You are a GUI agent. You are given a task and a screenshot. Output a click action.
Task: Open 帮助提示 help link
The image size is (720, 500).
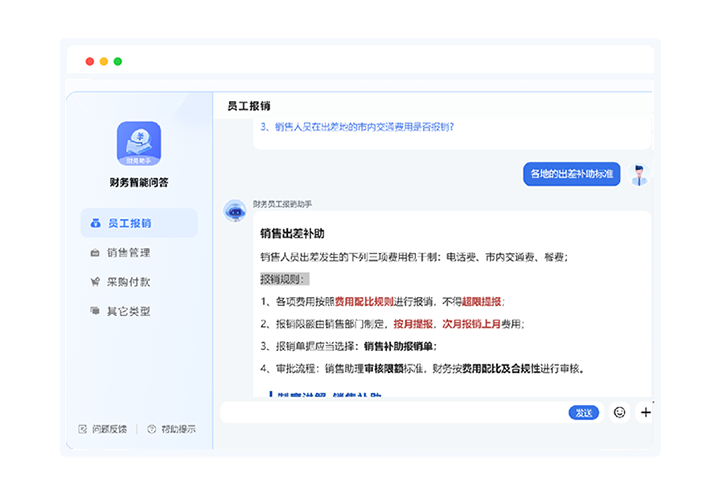[x=171, y=429]
